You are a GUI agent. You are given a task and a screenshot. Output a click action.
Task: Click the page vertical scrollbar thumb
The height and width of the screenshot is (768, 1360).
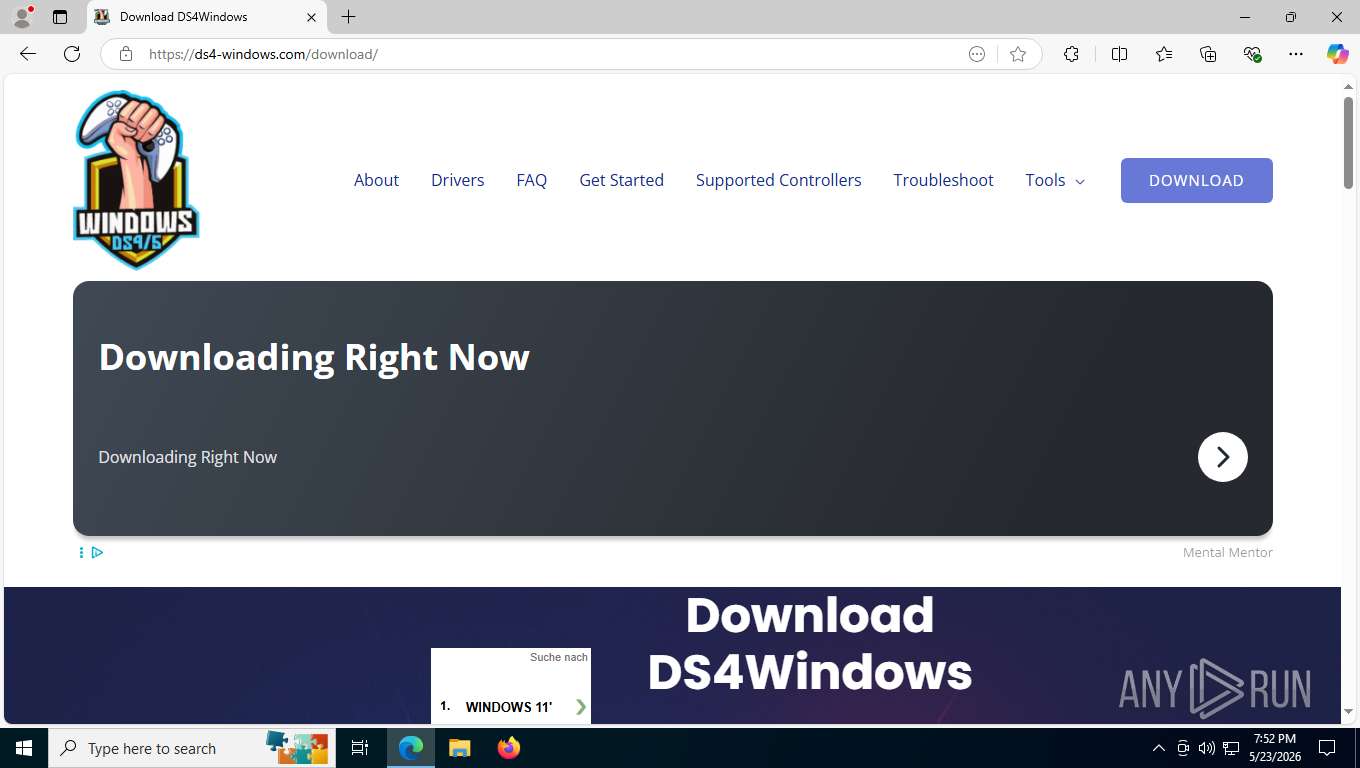coord(1348,142)
